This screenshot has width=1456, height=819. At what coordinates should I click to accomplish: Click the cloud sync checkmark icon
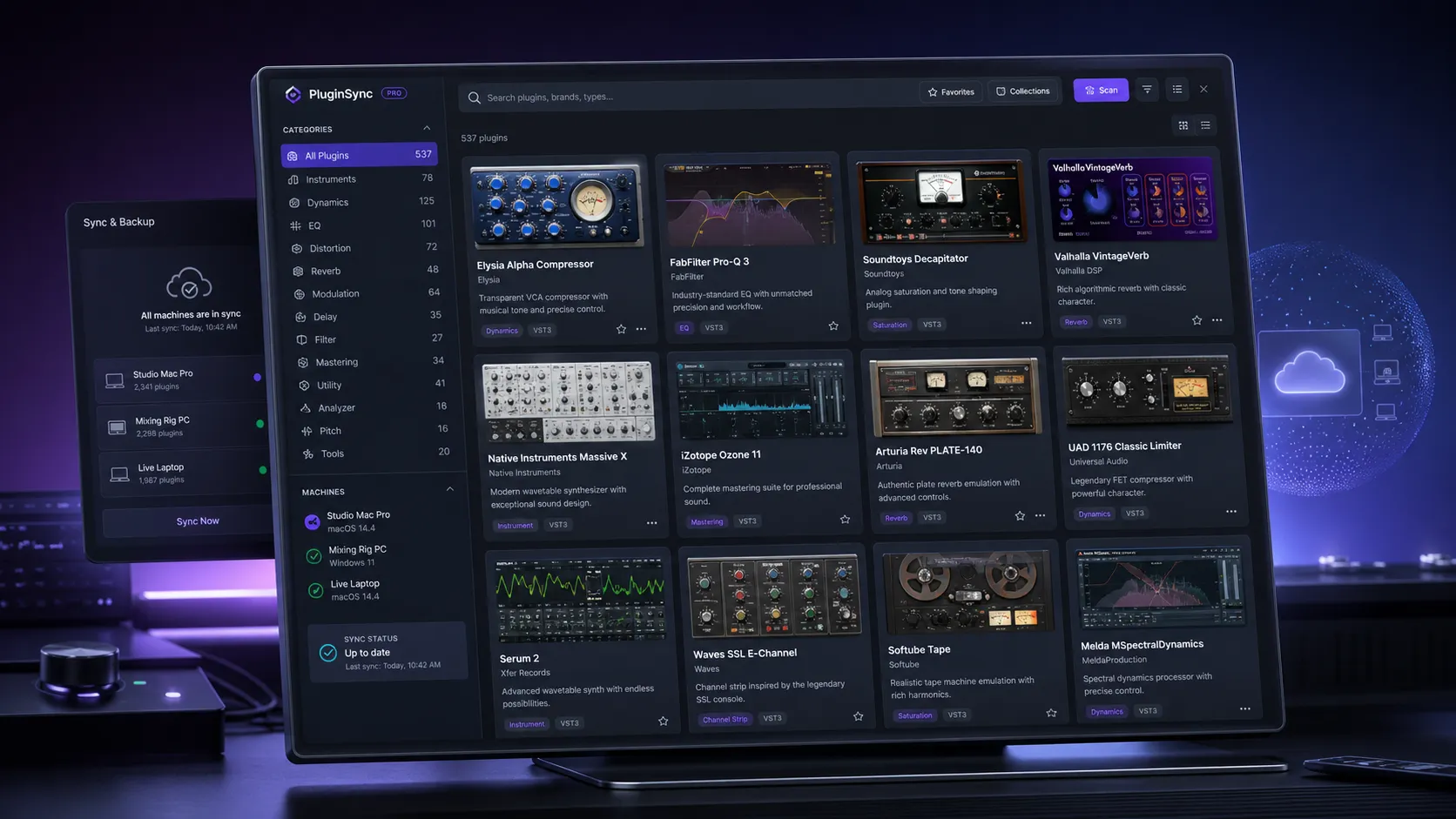tap(189, 284)
